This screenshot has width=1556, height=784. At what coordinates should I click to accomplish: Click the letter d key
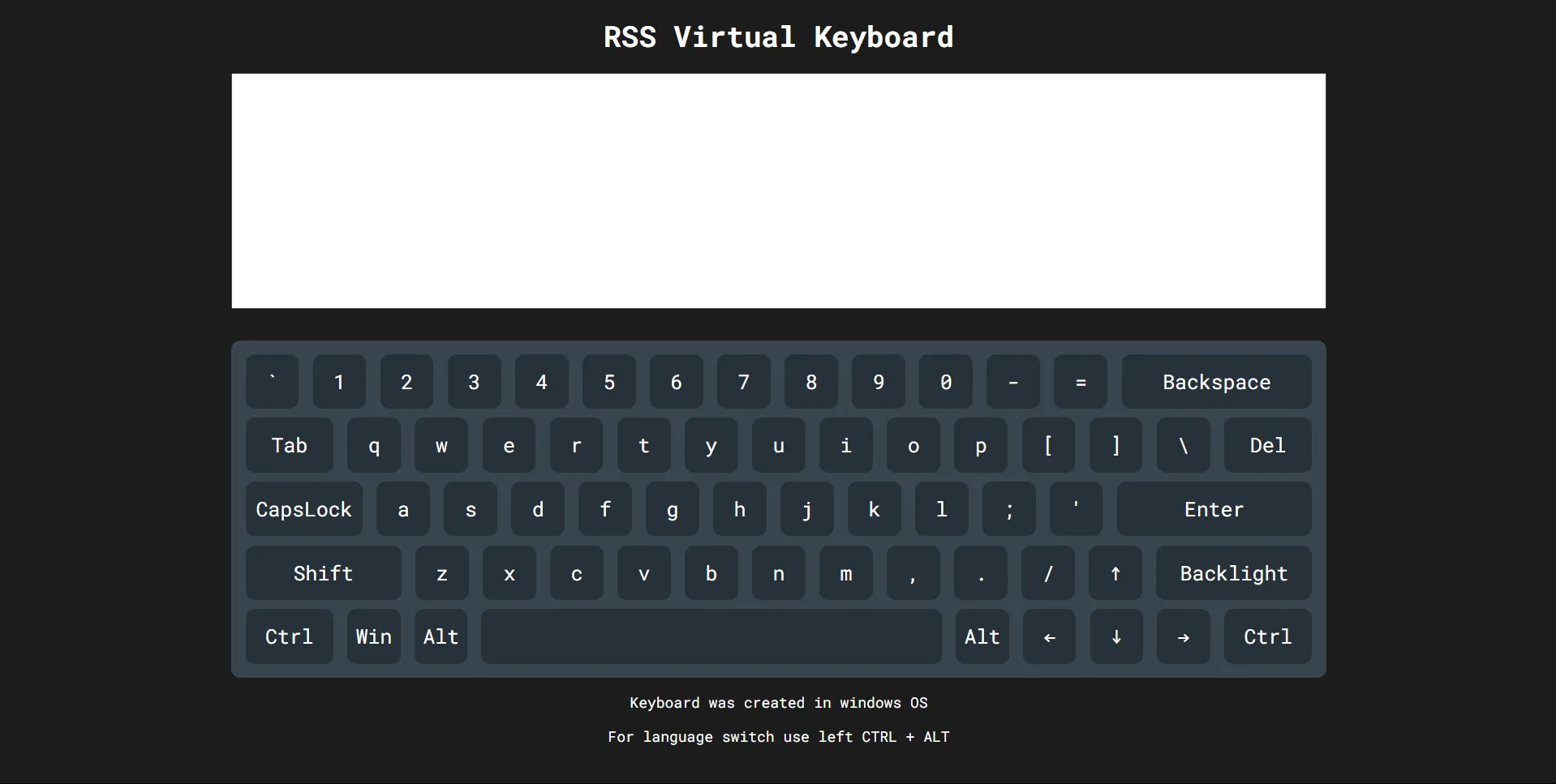[538, 509]
